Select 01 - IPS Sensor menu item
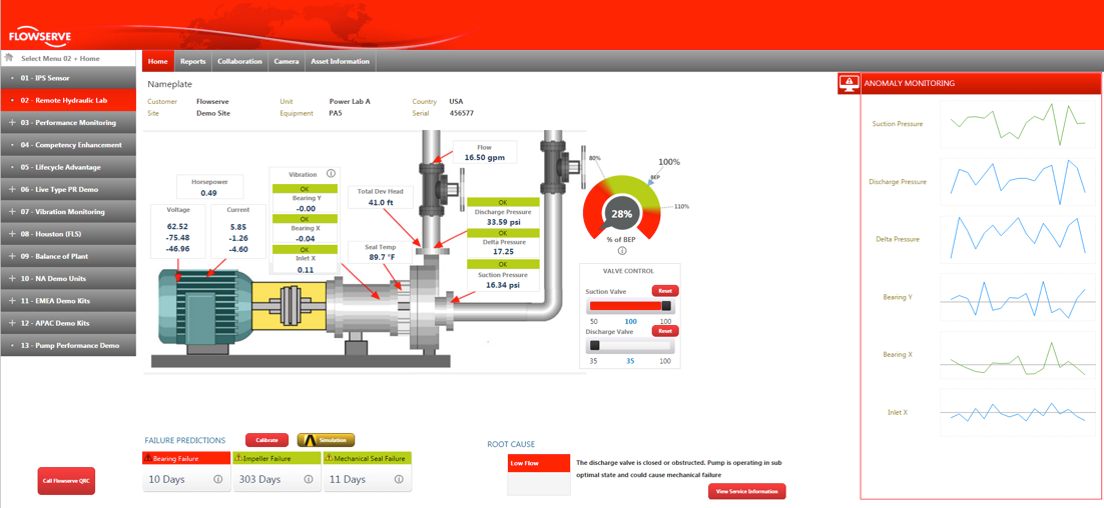The height and width of the screenshot is (508, 1104). coord(68,77)
